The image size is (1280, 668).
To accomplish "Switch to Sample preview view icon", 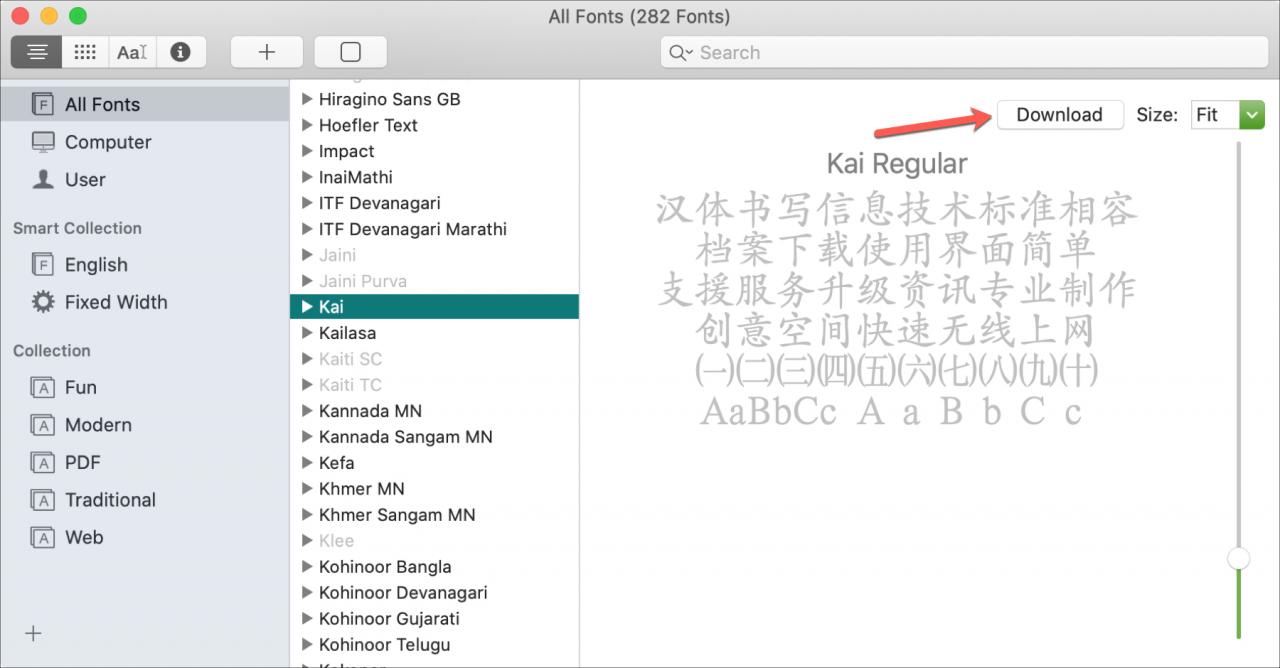I will (x=37, y=52).
